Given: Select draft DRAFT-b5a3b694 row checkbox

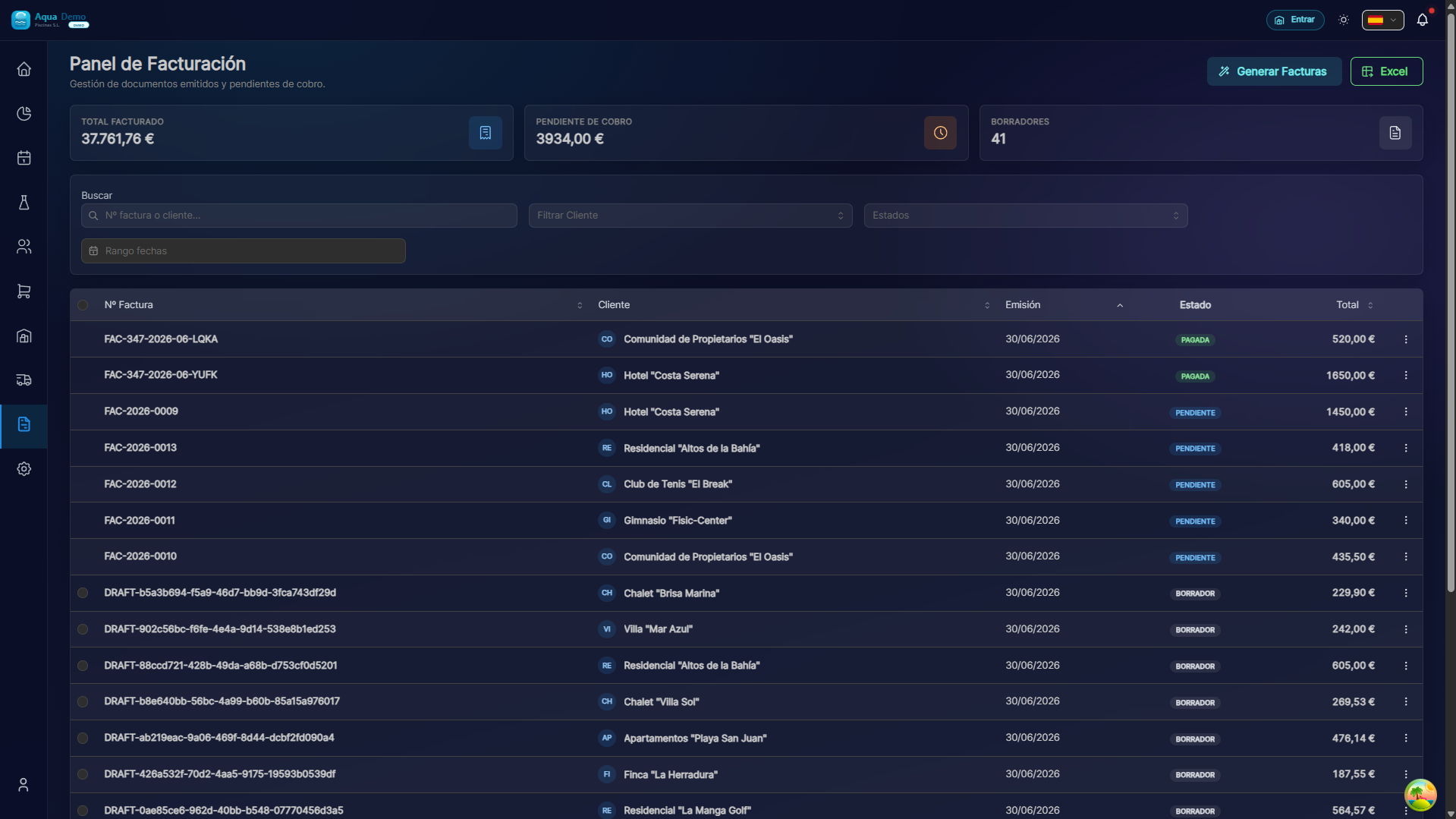Looking at the screenshot, I should coord(83,593).
